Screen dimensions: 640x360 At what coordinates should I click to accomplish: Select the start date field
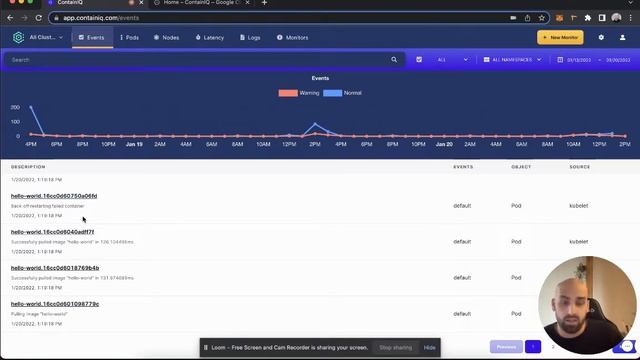[x=579, y=60]
